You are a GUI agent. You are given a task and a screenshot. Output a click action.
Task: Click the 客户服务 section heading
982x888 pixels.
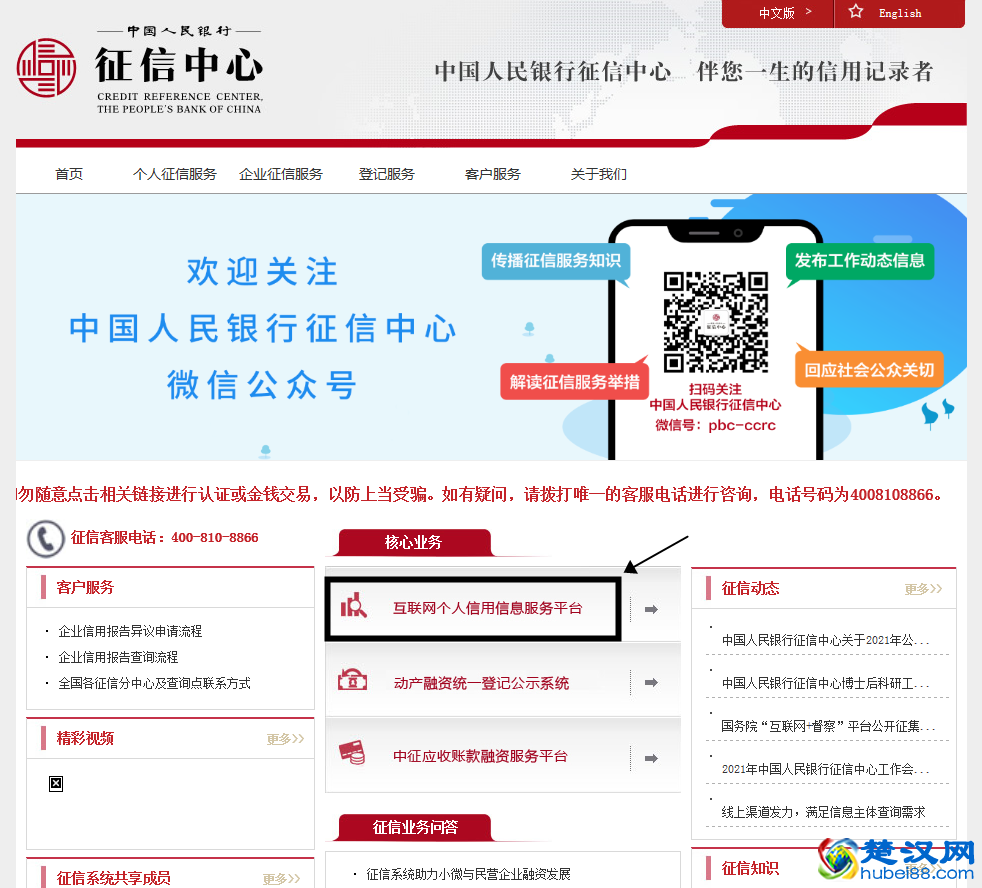(x=85, y=587)
